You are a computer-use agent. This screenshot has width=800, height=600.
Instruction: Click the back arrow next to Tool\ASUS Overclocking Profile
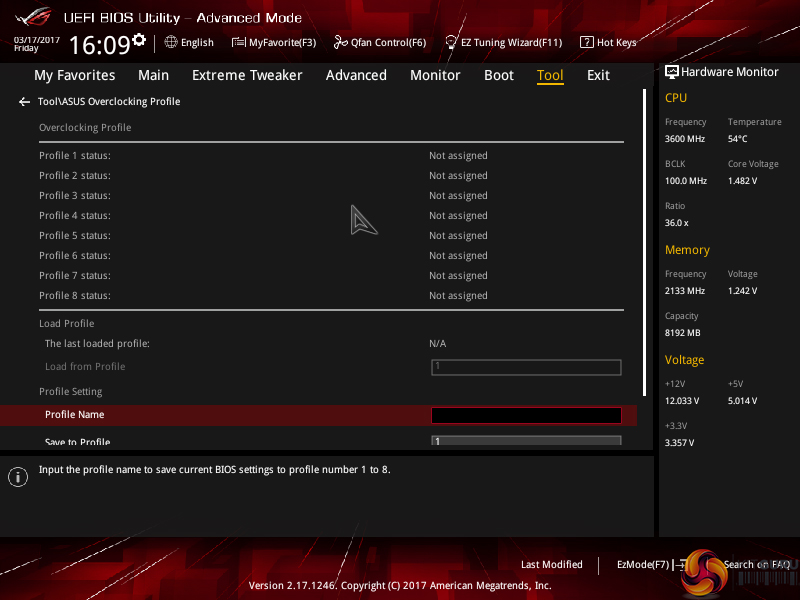[24, 102]
